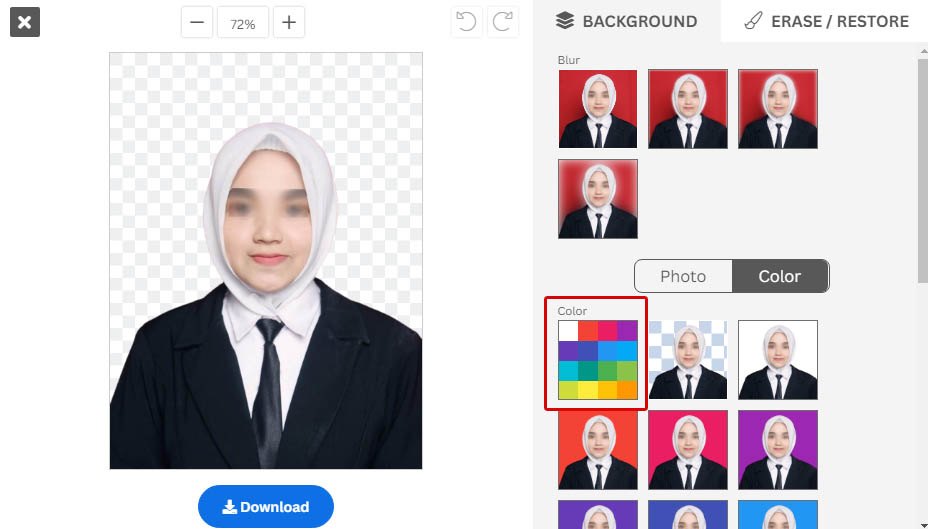Viewport: 928px width, 529px height.
Task: Close the editor with the X button
Action: (x=25, y=22)
